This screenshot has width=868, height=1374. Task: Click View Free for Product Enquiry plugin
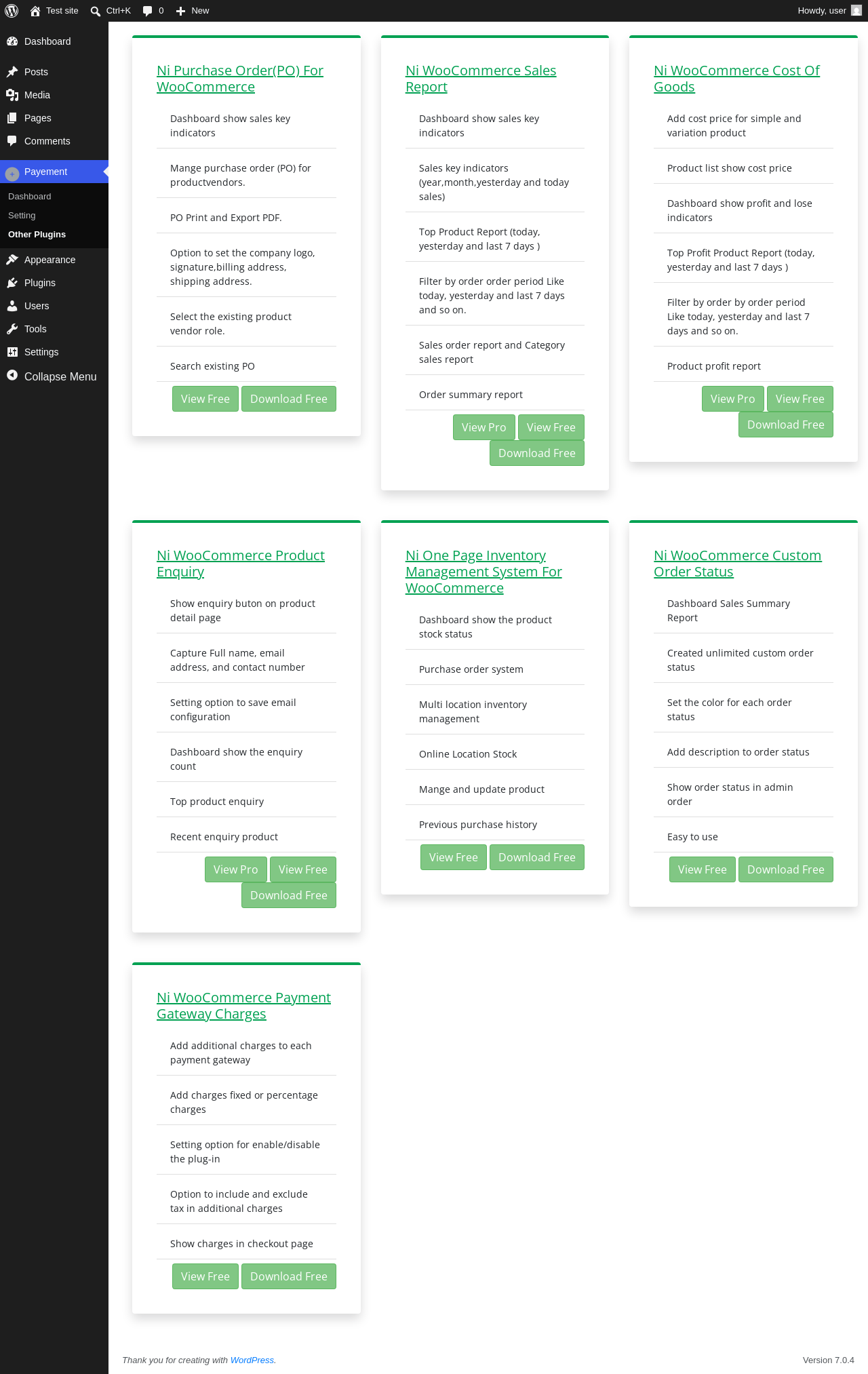click(x=303, y=869)
